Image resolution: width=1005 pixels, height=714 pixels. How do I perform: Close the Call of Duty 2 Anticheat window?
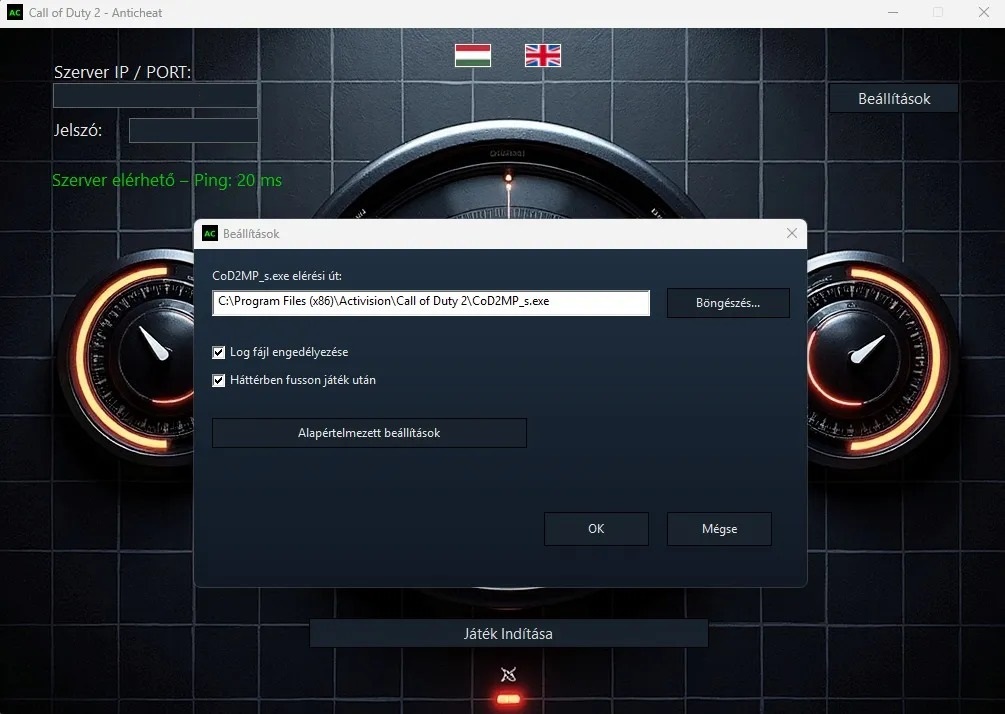pyautogui.click(x=984, y=12)
